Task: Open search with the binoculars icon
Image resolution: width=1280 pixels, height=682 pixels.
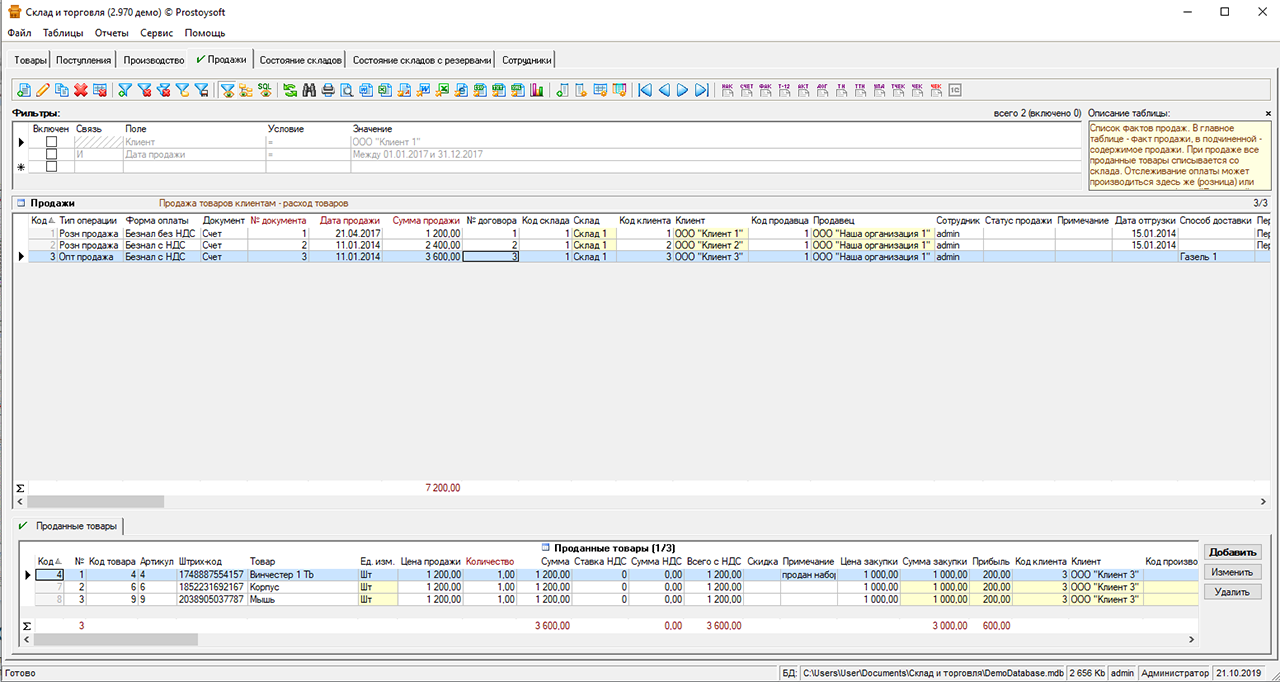Action: (309, 91)
